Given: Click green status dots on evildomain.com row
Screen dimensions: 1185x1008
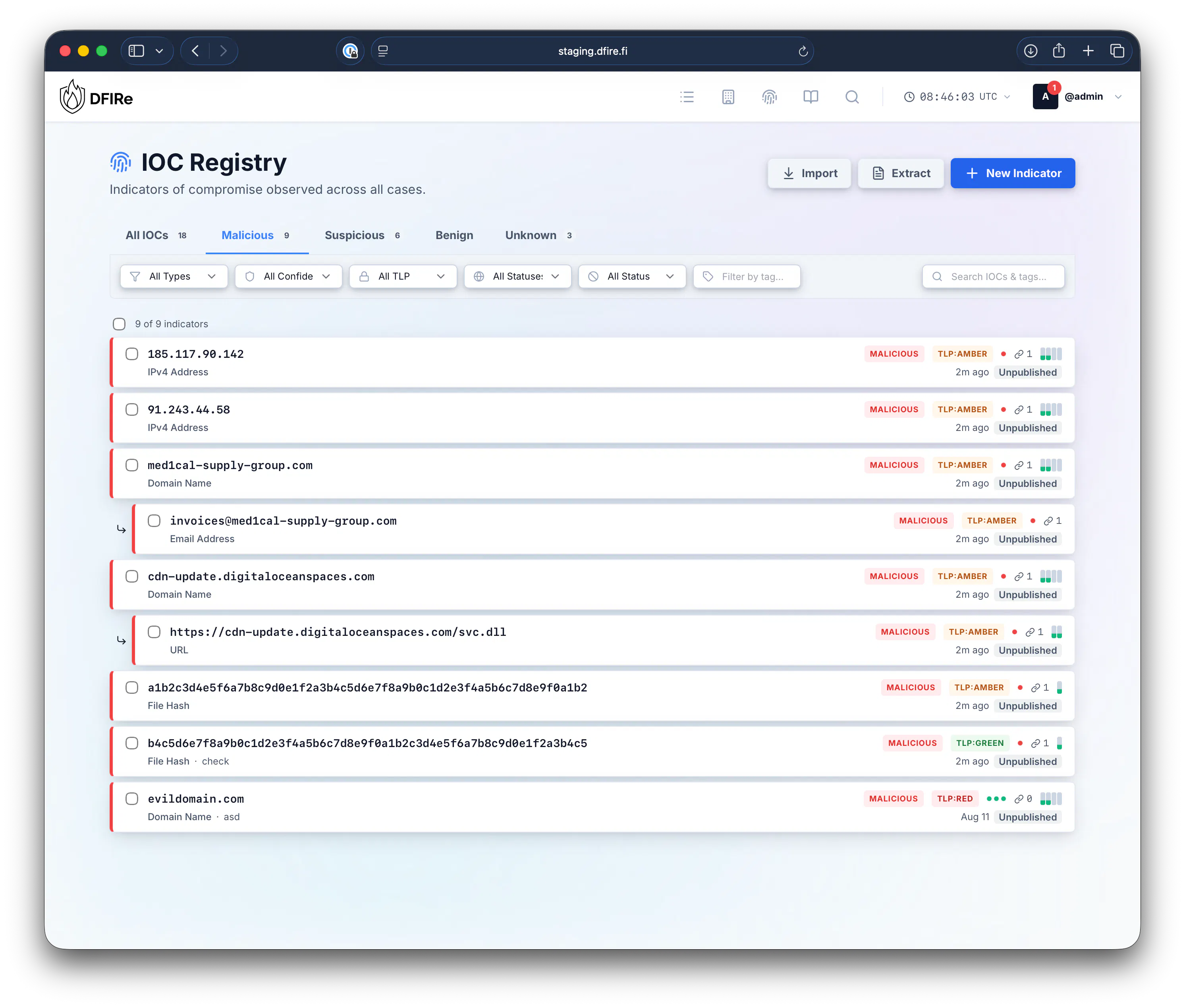Looking at the screenshot, I should (996, 799).
